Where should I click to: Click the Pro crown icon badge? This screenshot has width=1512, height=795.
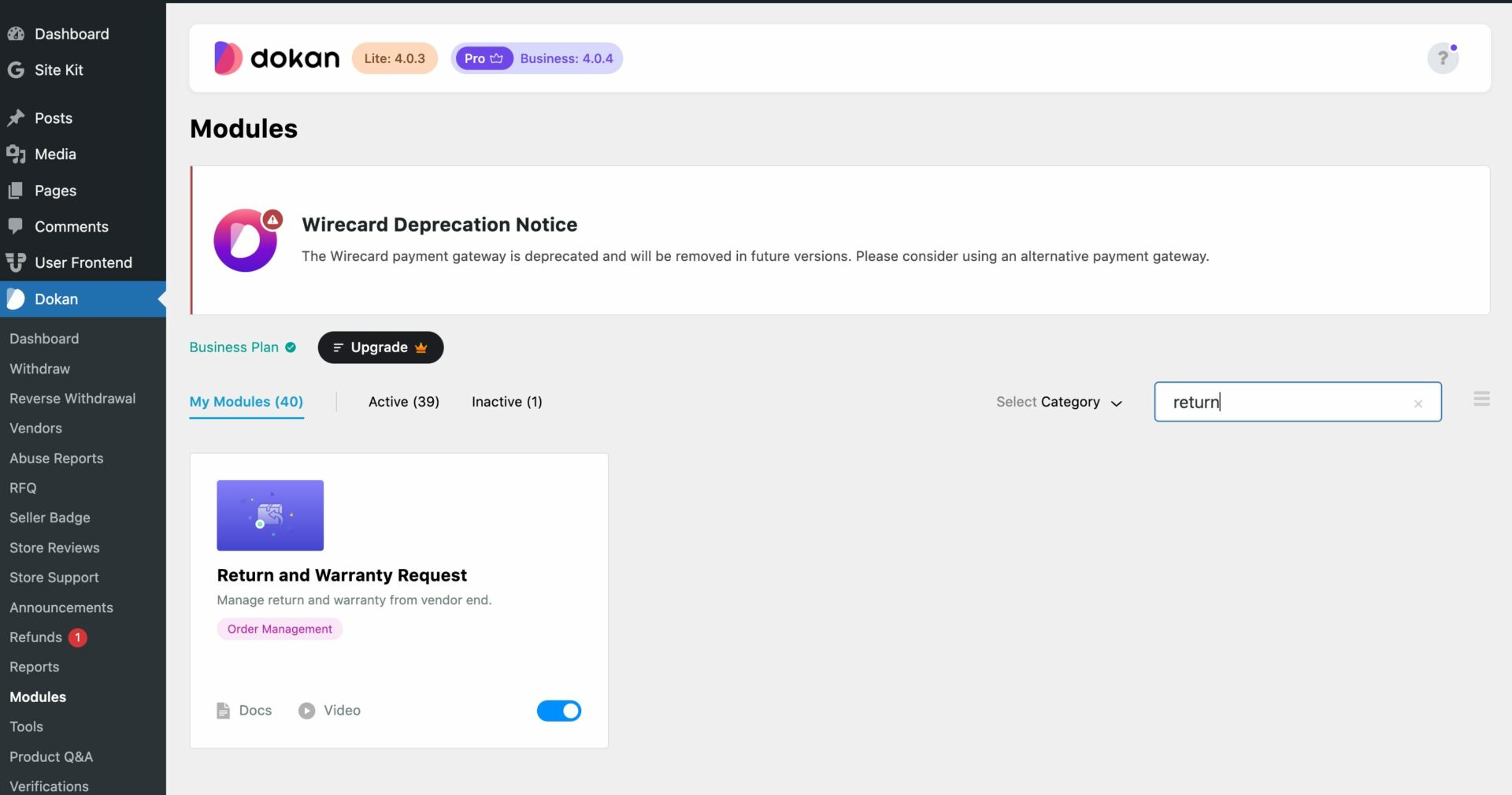pyautogui.click(x=484, y=58)
